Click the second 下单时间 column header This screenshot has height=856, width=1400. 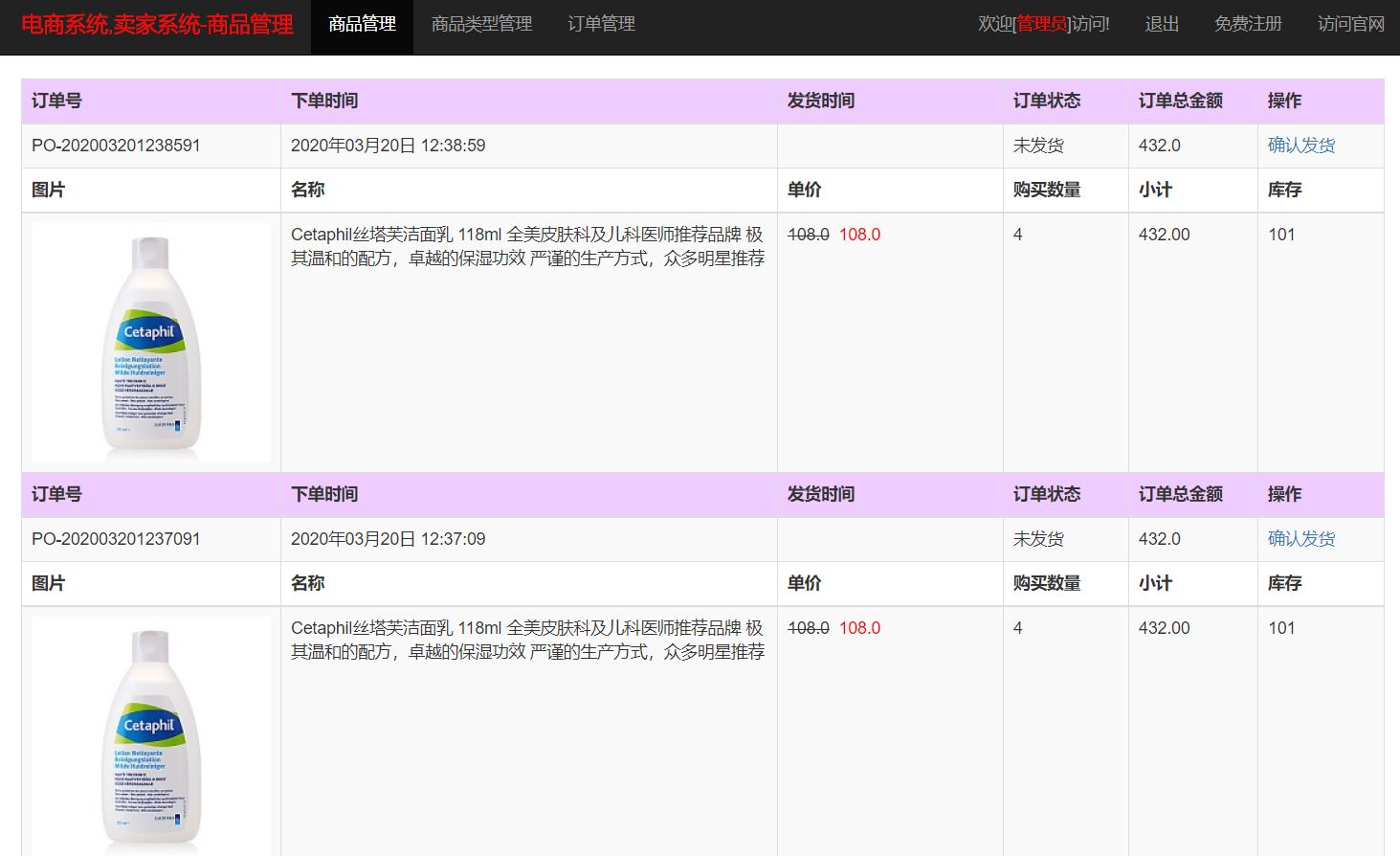pos(324,494)
